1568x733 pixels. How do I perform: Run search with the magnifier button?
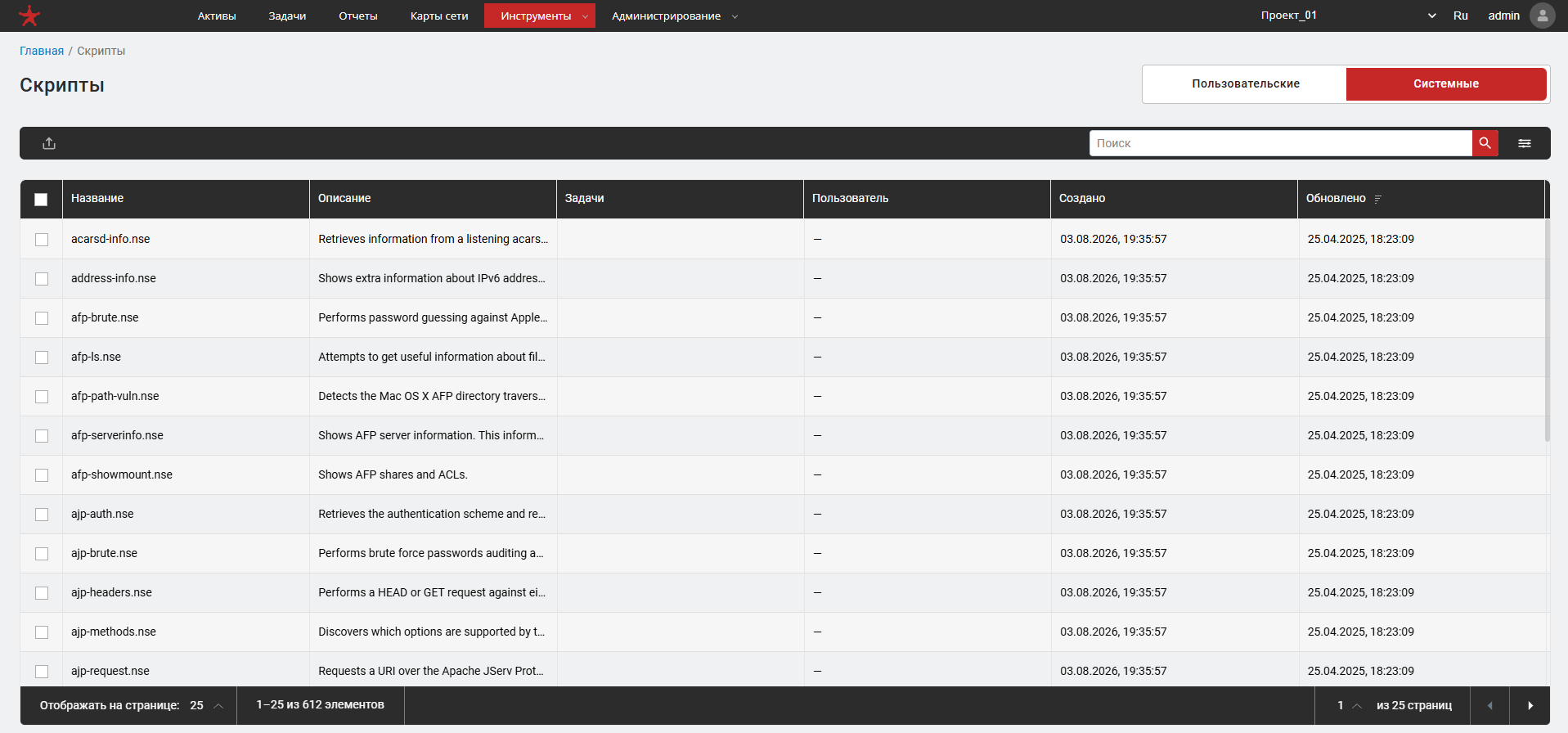[x=1485, y=143]
